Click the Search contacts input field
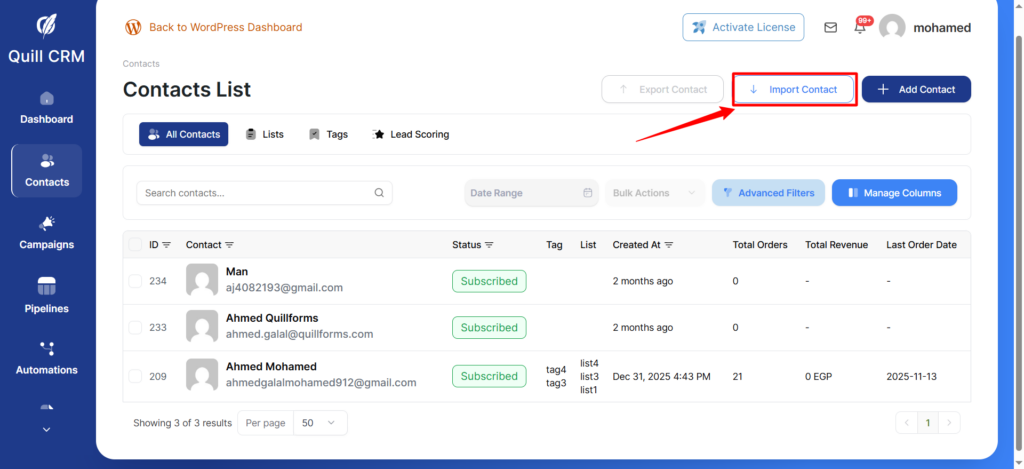The image size is (1024, 469). (x=255, y=193)
